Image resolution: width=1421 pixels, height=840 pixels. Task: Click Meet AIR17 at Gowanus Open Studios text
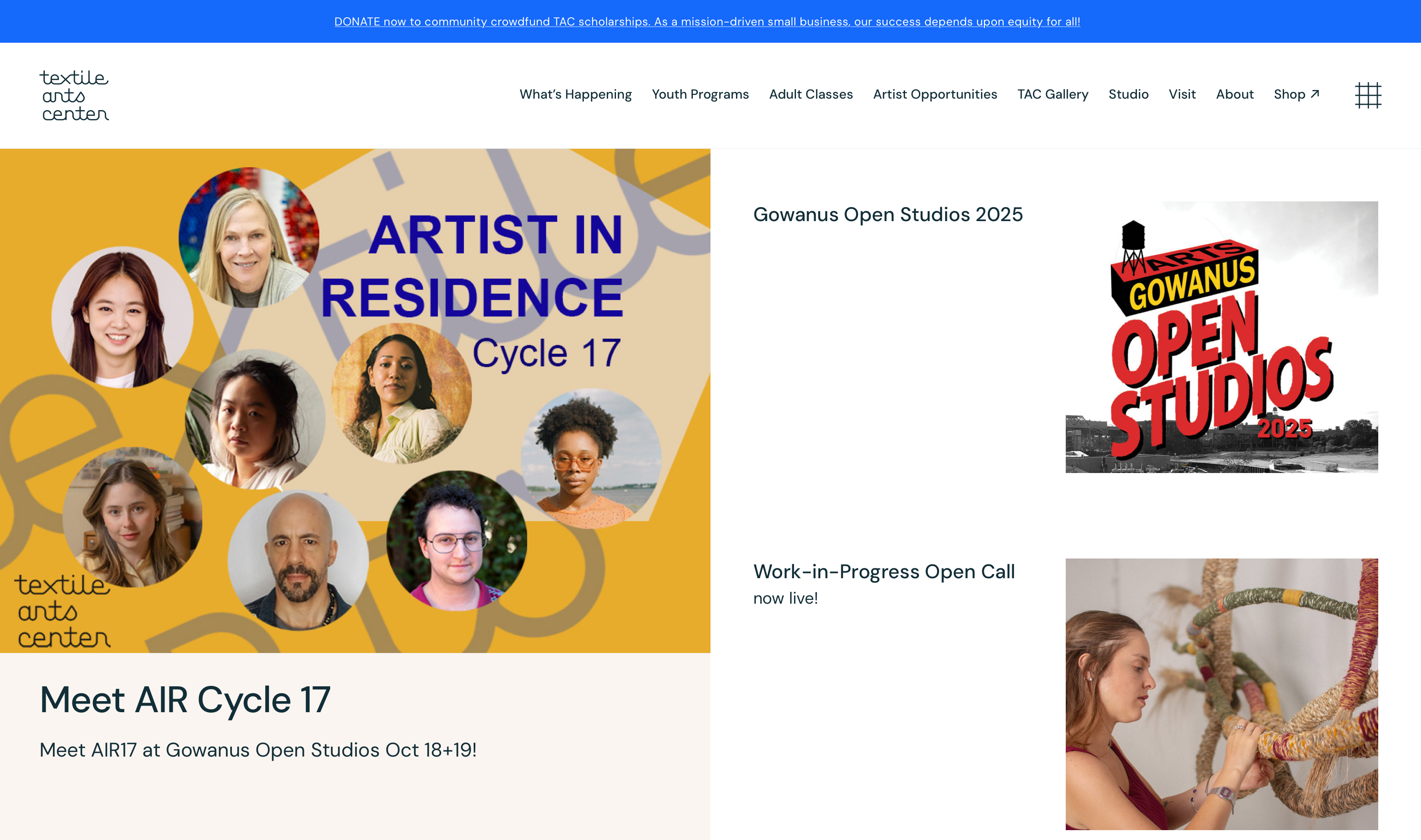pos(258,750)
